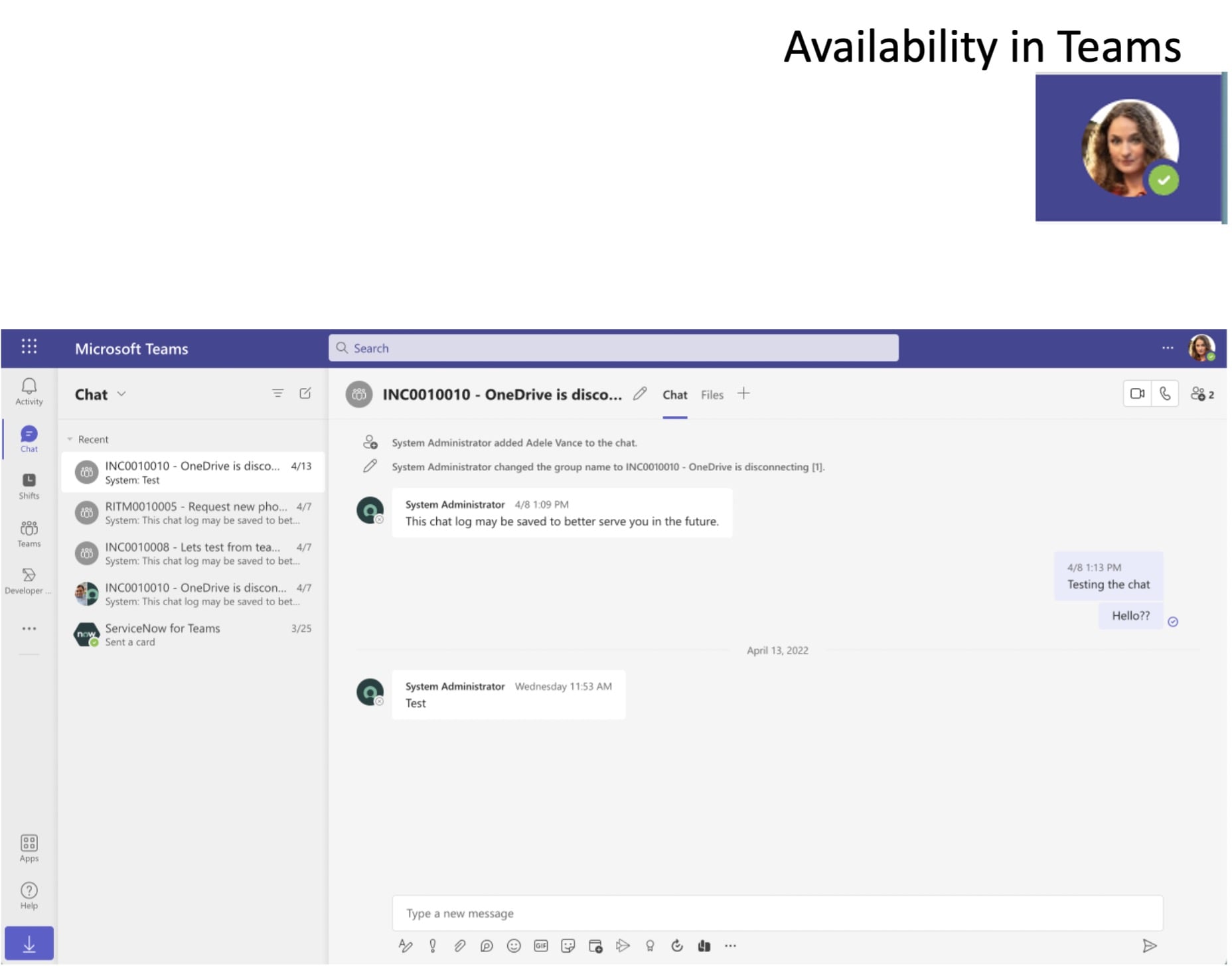The height and width of the screenshot is (970, 1232).
Task: Open Chat in the left rail
Action: click(x=29, y=439)
